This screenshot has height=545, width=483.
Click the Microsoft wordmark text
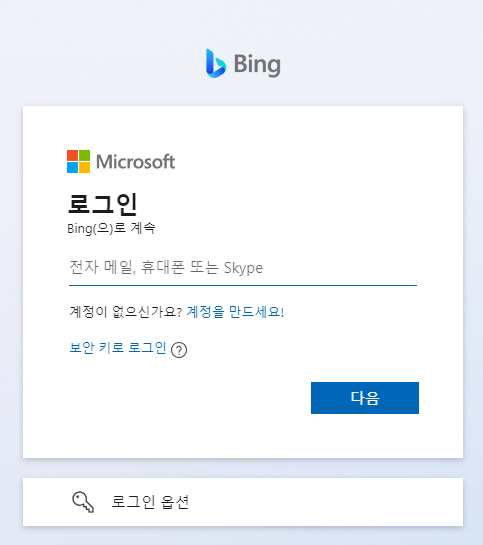(x=136, y=162)
